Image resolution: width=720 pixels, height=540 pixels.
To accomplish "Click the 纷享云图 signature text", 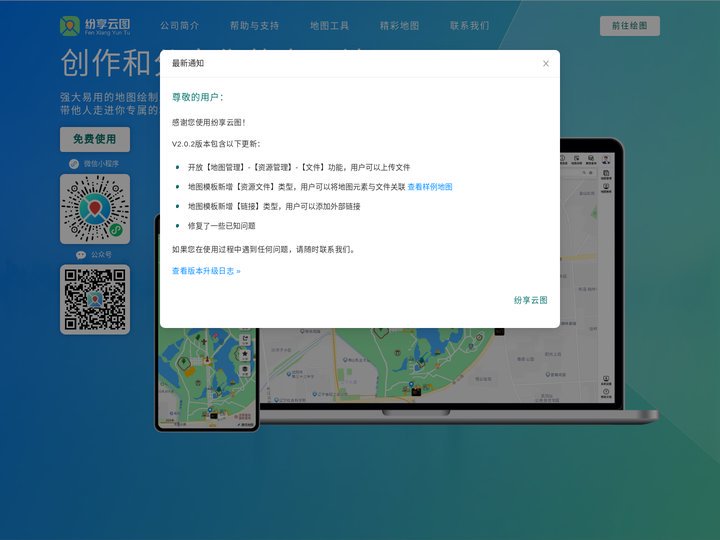I will point(530,300).
